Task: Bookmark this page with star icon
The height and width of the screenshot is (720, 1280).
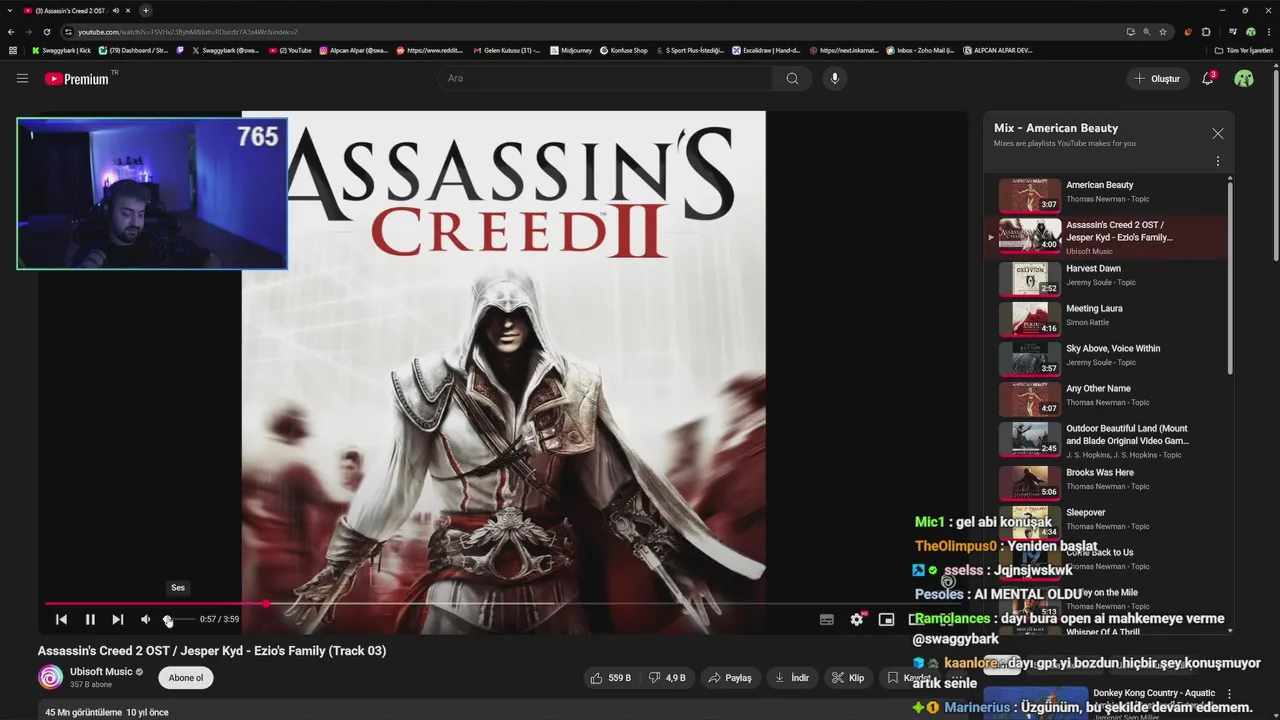Action: (1163, 32)
